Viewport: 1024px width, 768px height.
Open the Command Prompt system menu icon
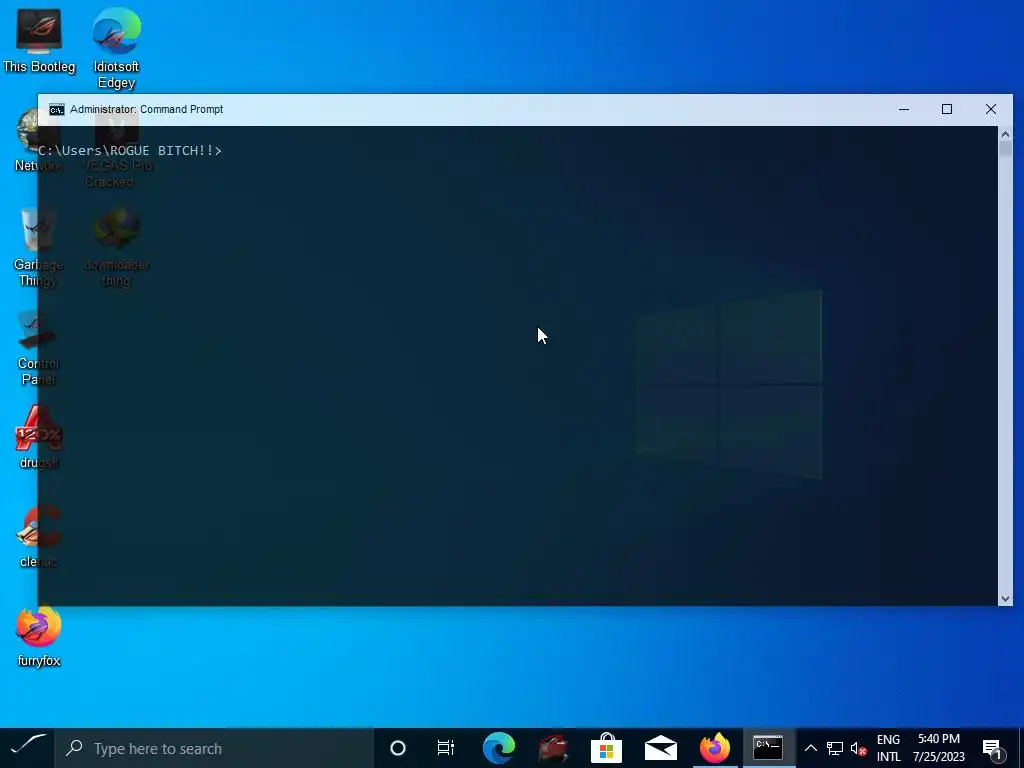pos(57,109)
